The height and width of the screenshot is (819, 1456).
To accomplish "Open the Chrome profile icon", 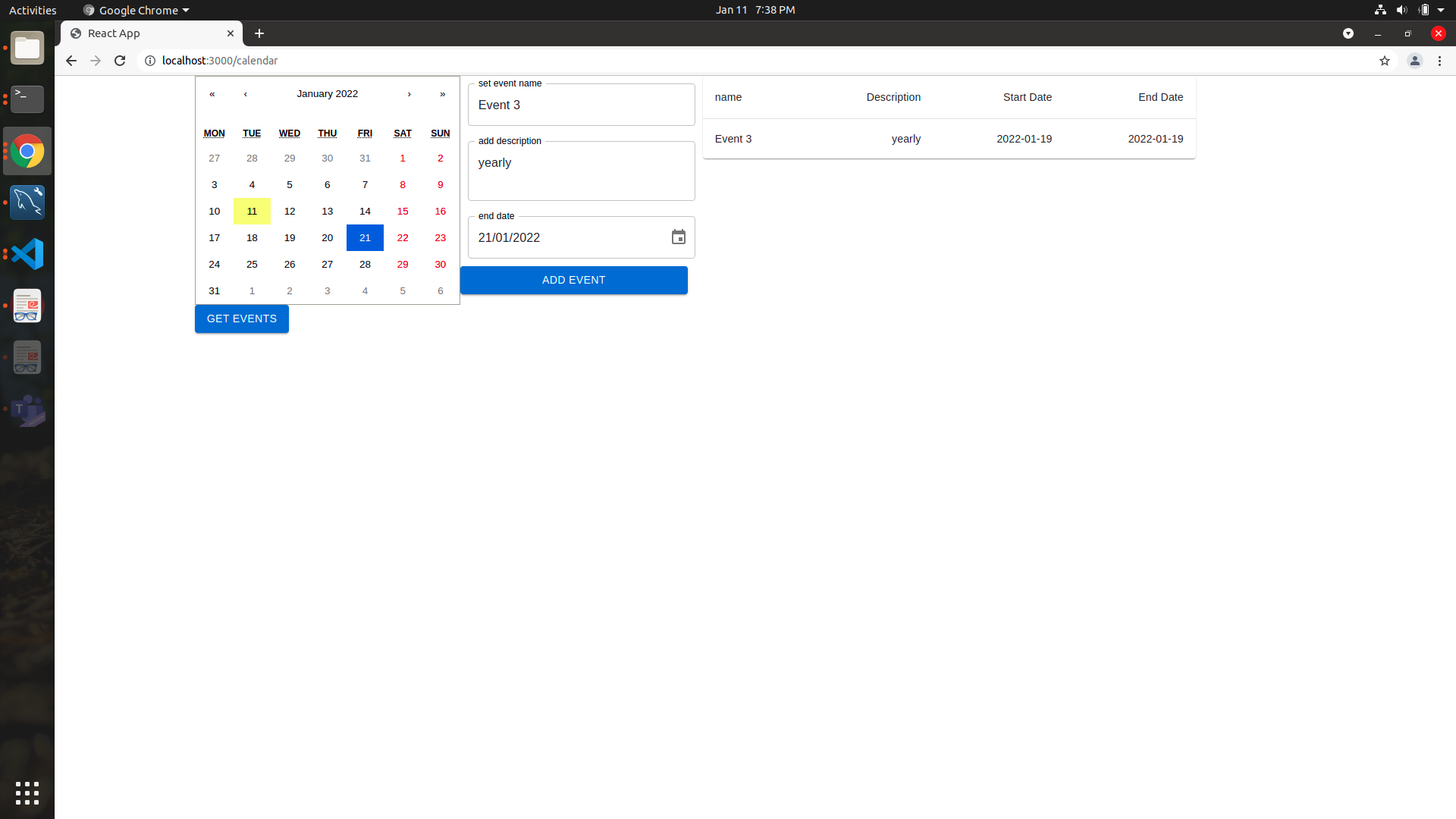I will tap(1415, 61).
